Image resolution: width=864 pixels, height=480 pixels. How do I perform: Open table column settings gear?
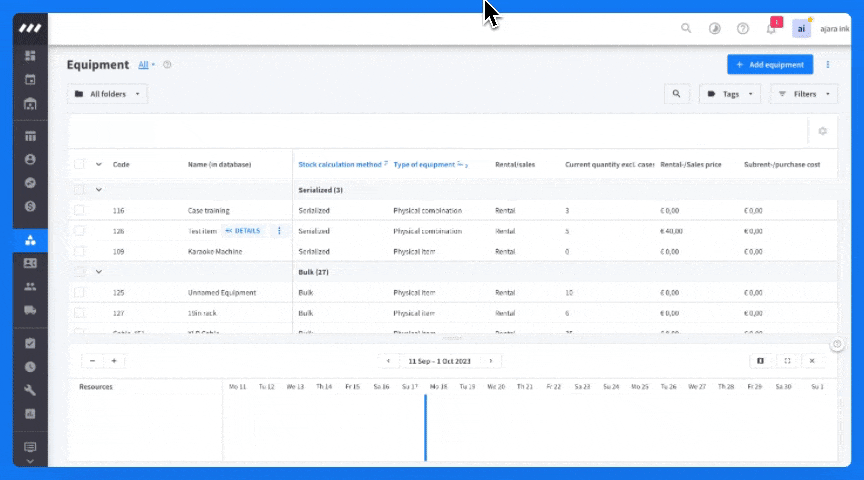pos(823,131)
